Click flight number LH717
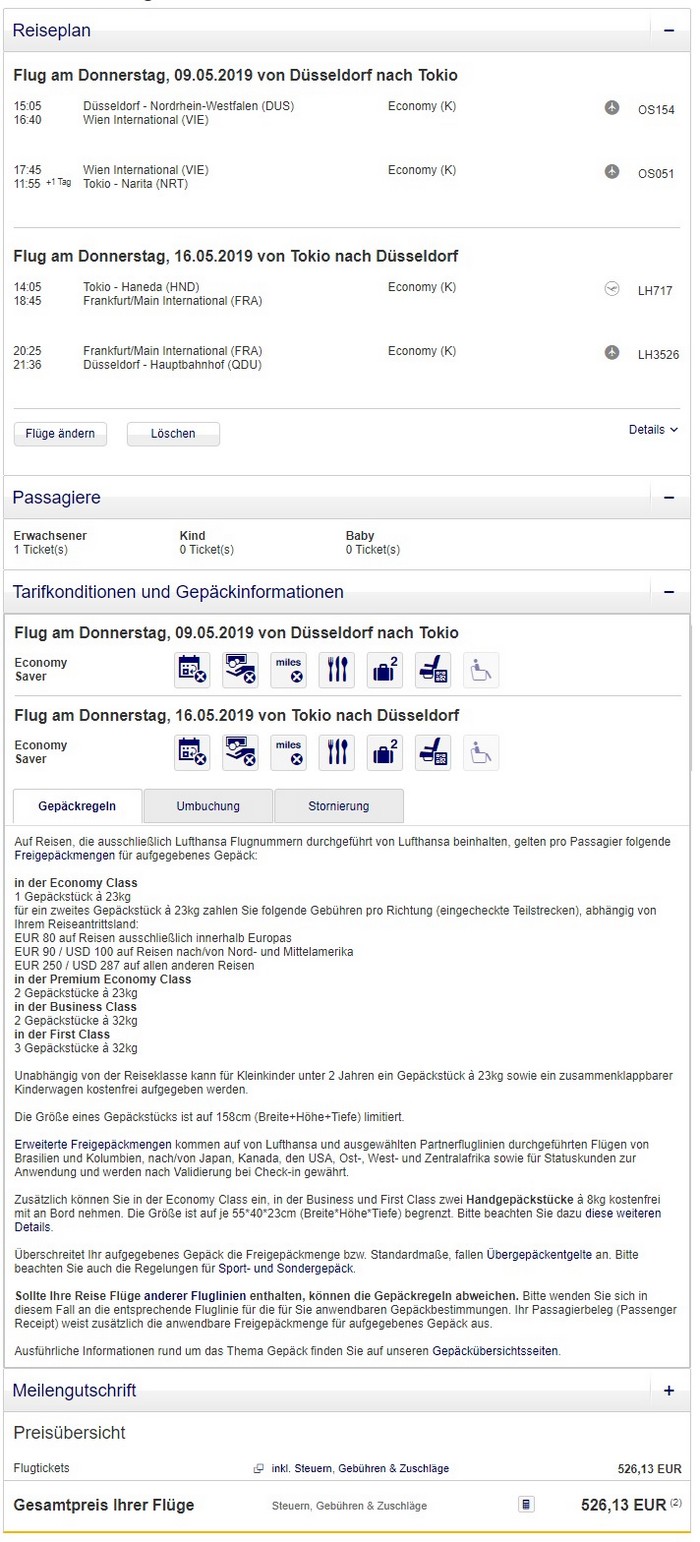700x1542 pixels. tap(656, 291)
